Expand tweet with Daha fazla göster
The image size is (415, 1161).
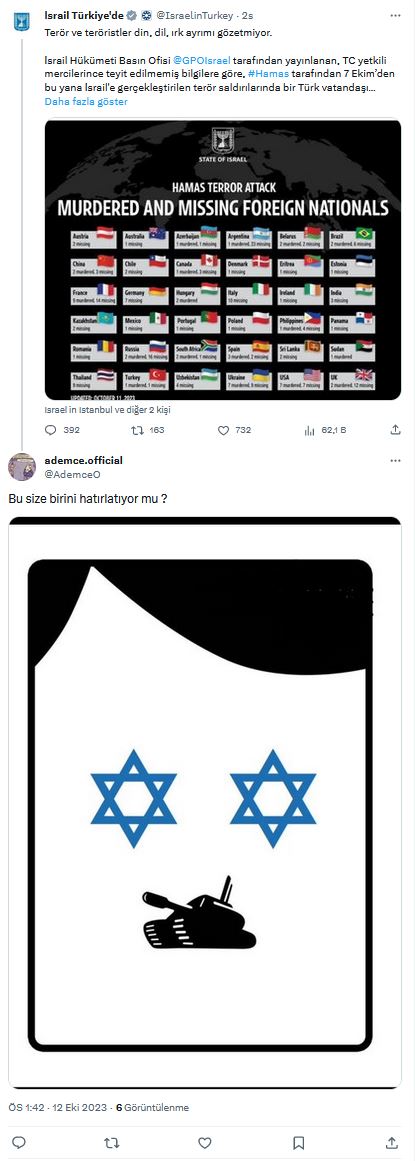(x=86, y=101)
